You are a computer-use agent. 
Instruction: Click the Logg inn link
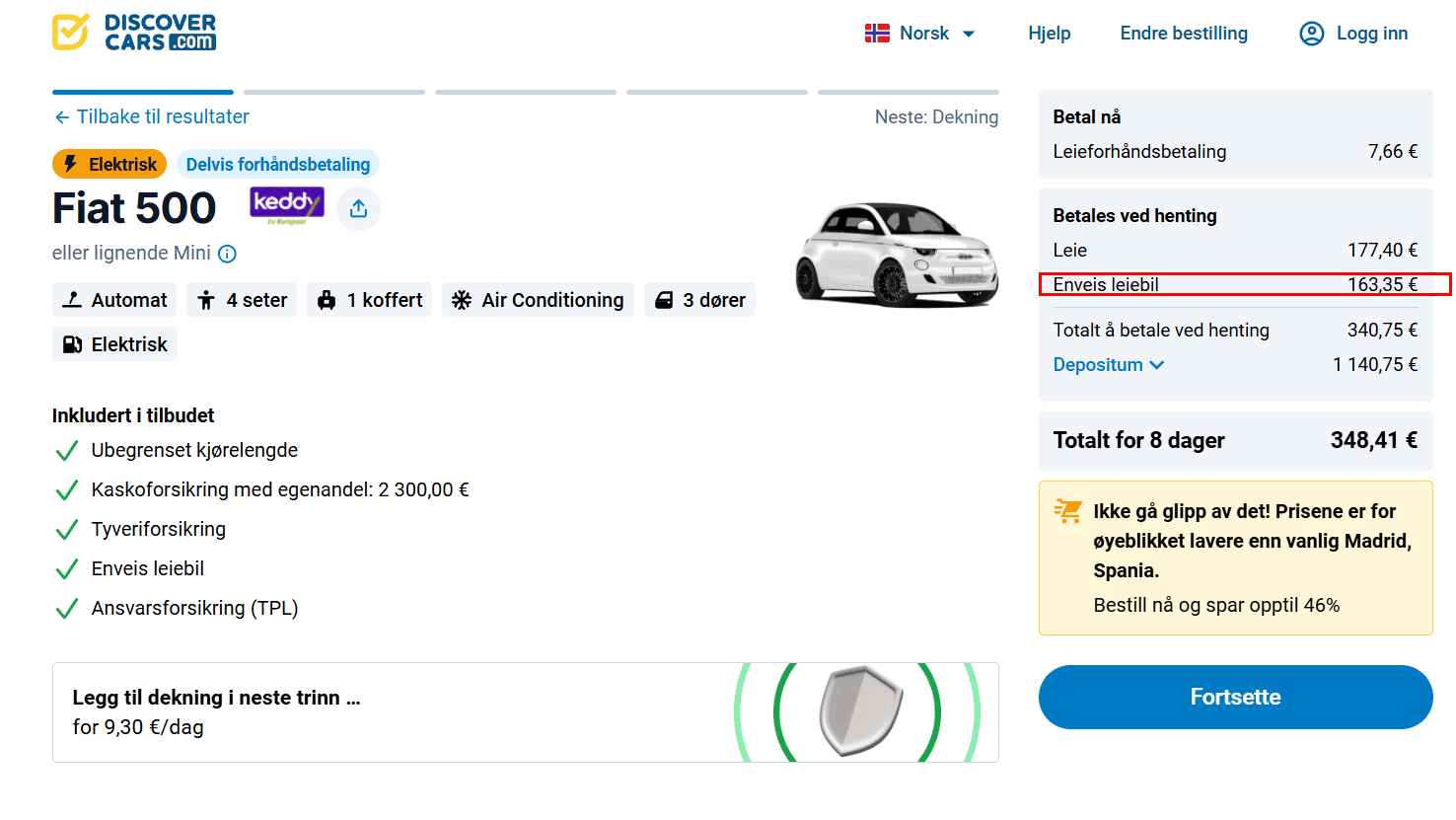[1372, 34]
